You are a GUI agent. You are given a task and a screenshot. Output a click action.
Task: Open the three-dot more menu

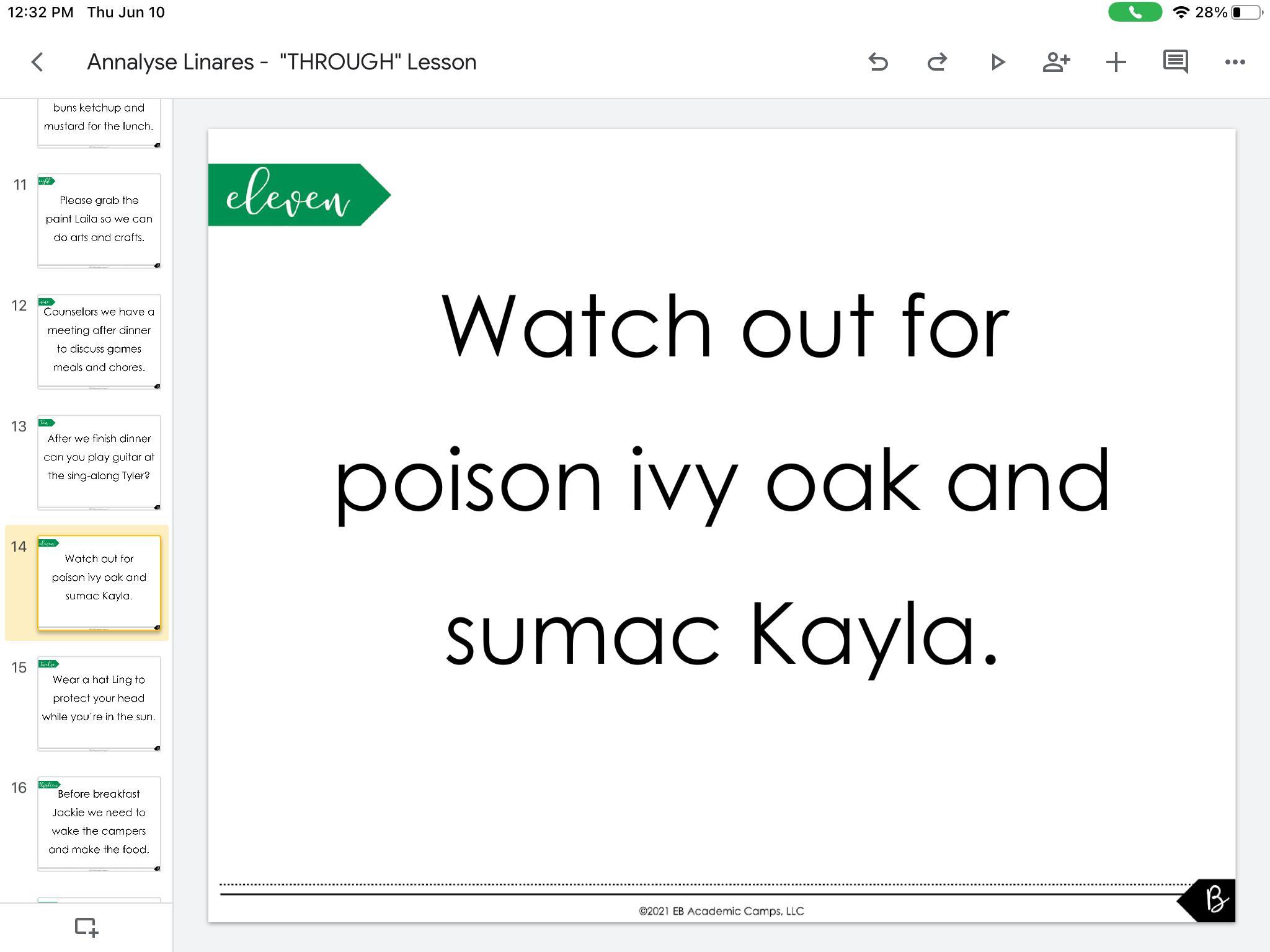click(1235, 62)
